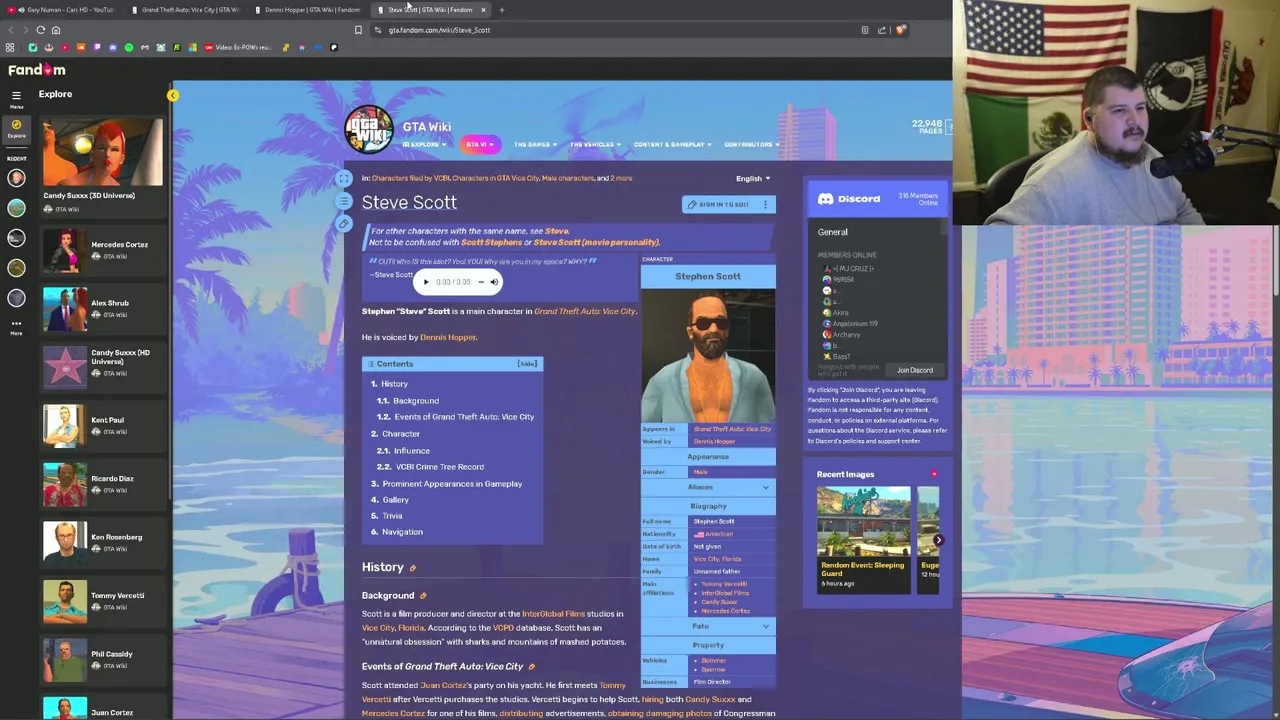
Task: Open the Mercedes Cortez card
Action: click(102, 250)
